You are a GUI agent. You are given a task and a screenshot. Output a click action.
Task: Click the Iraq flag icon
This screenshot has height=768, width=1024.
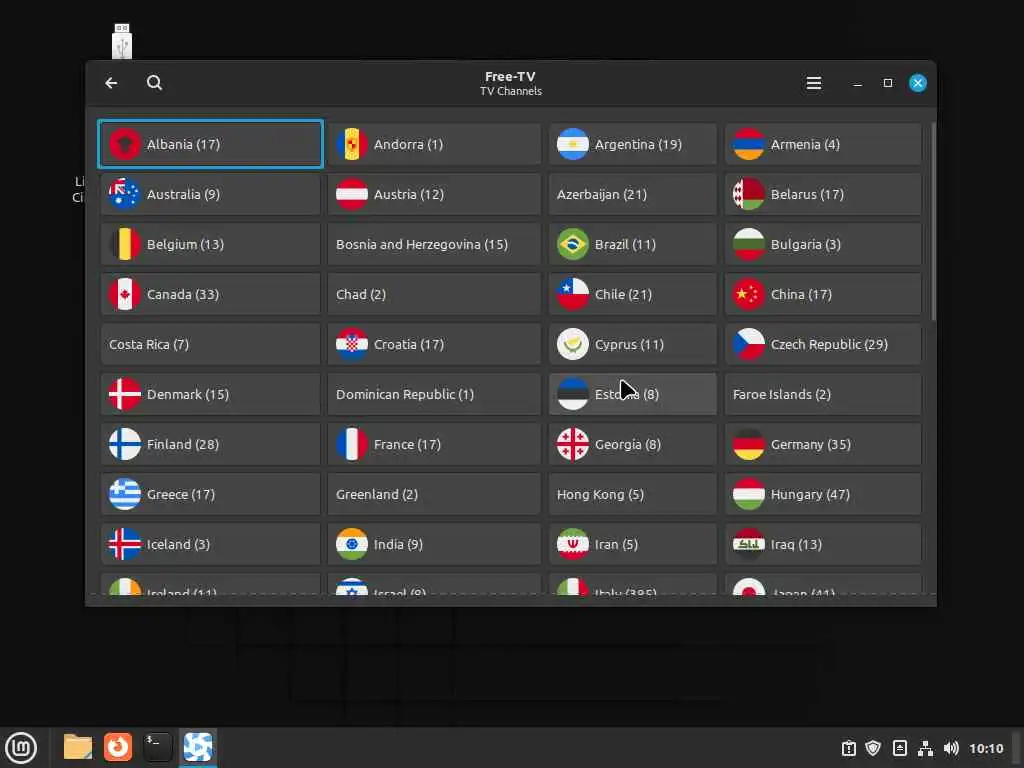tap(748, 545)
